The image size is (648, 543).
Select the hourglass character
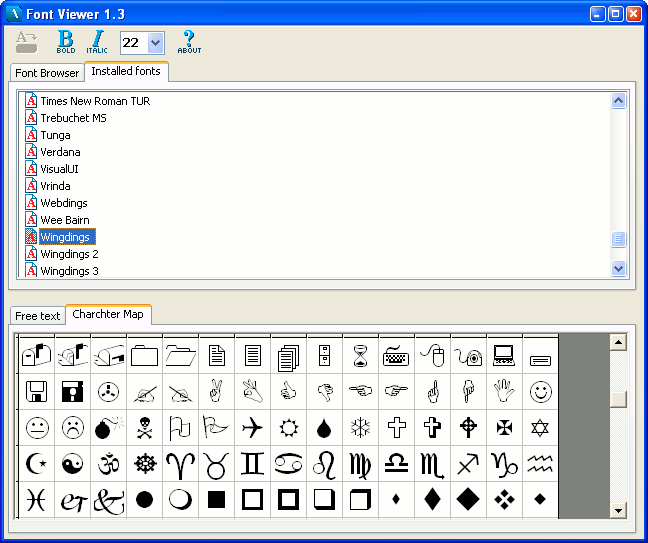(x=360, y=355)
